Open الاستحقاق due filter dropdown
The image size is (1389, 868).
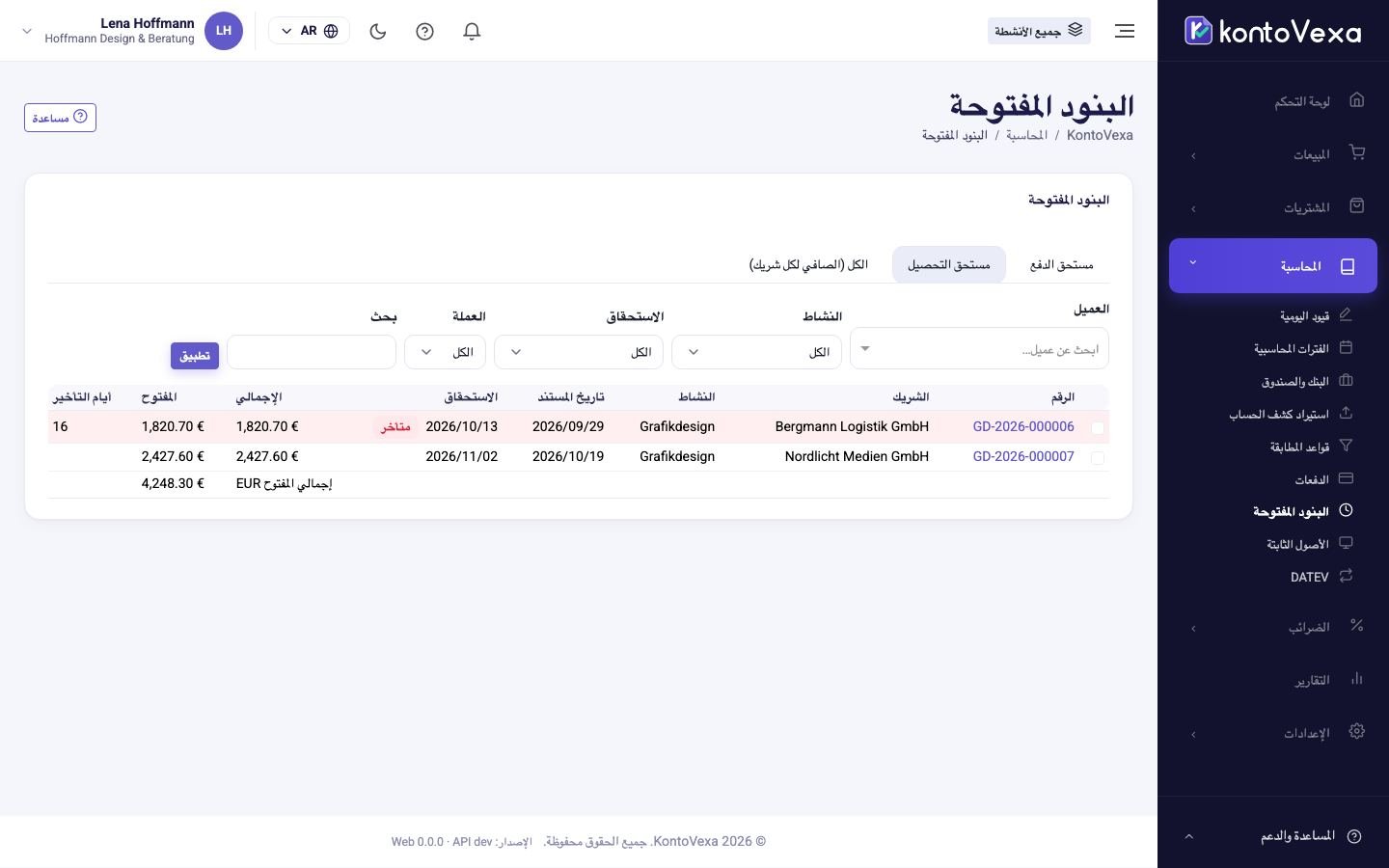coord(579,352)
